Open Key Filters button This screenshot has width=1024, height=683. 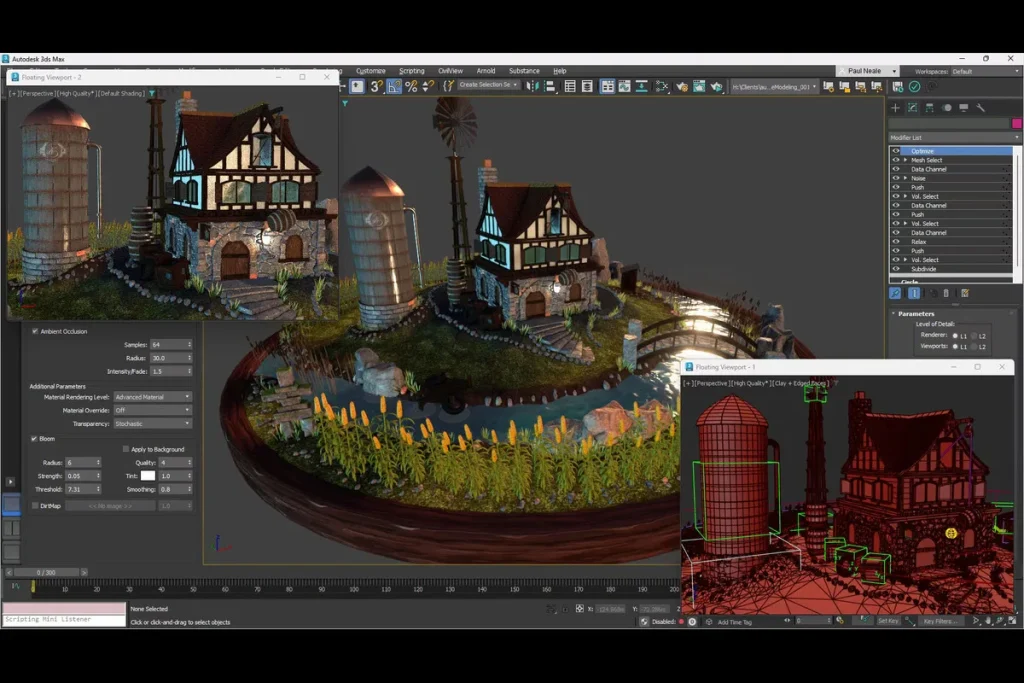939,621
